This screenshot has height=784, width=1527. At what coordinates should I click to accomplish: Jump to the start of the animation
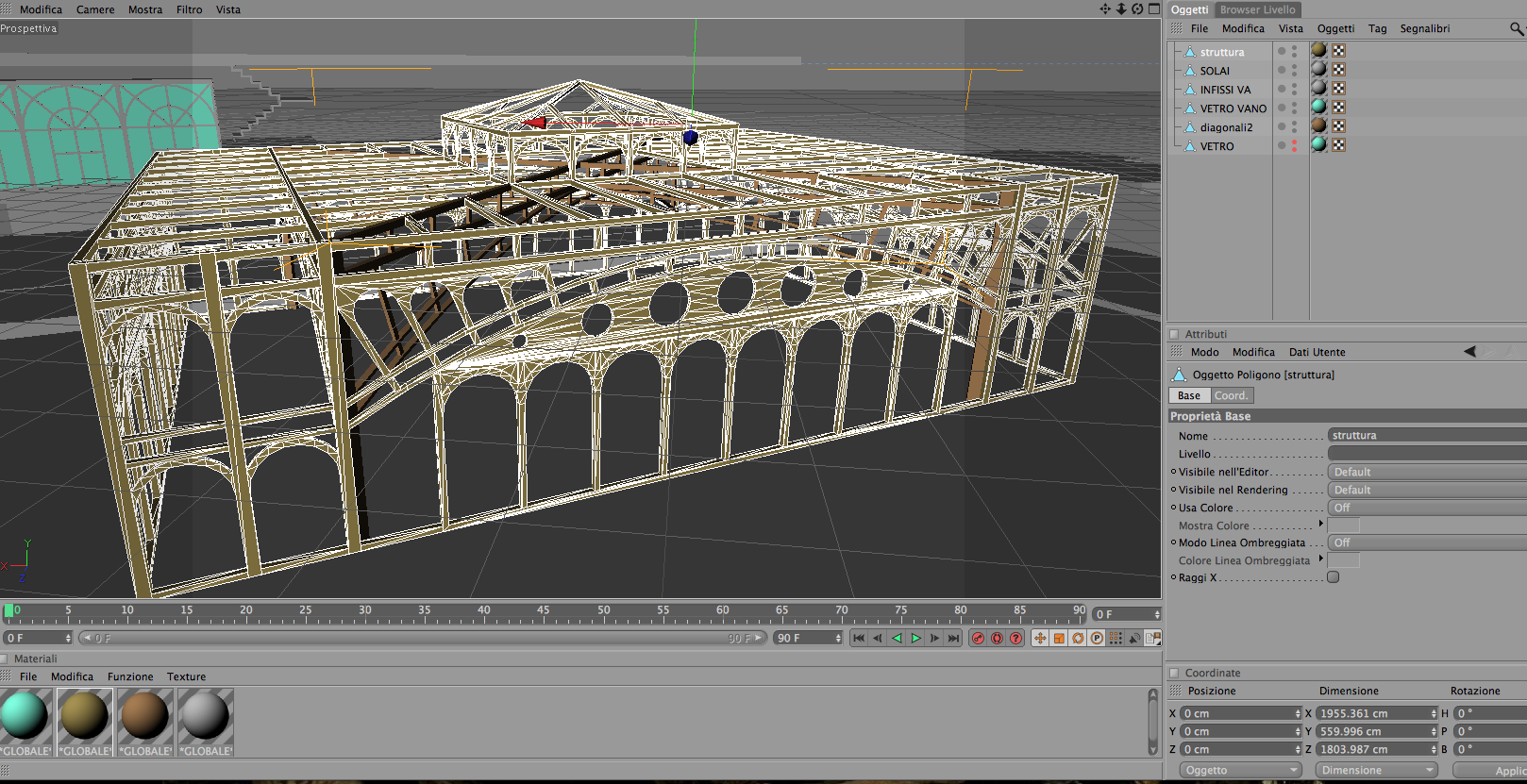pos(859,639)
